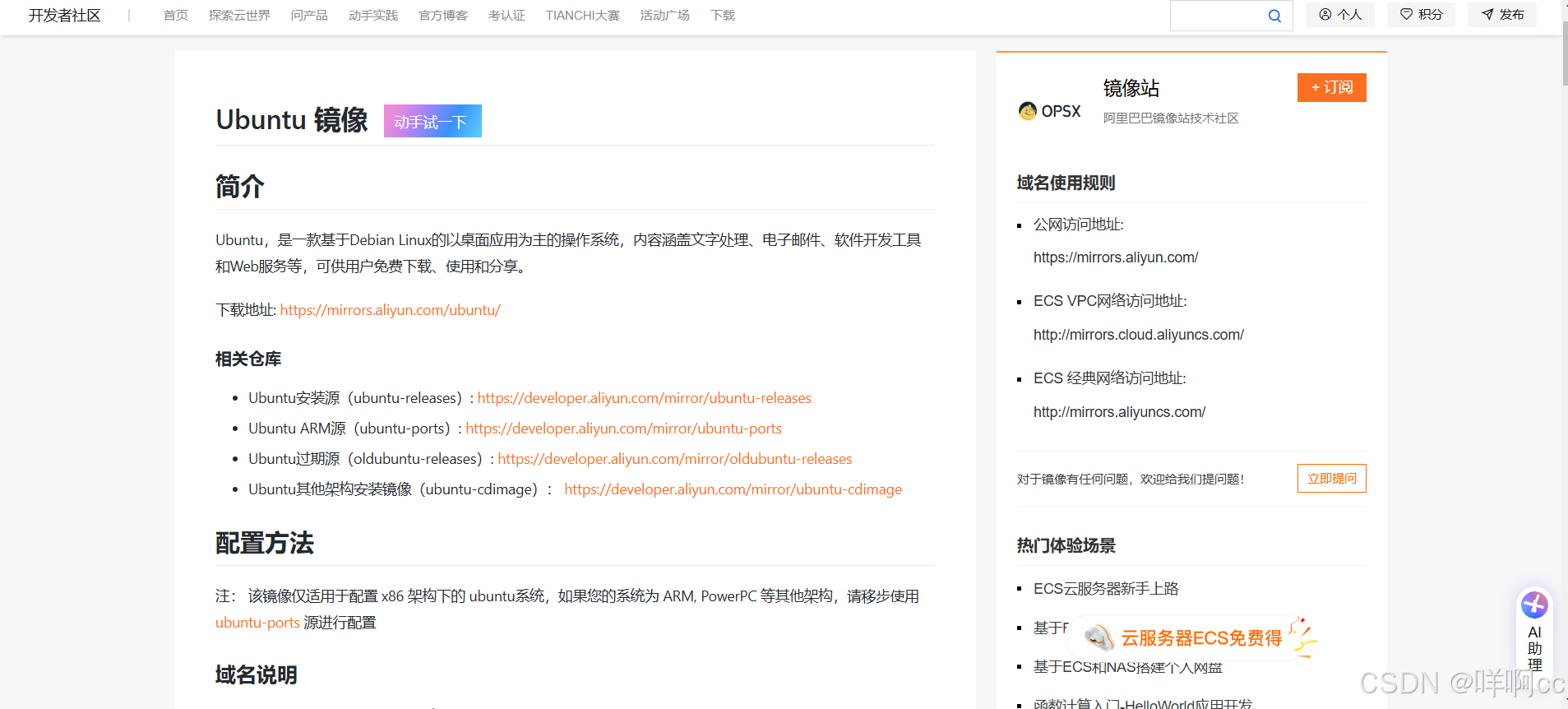Click the 发布 publish button
The image size is (1568, 709).
[1502, 15]
